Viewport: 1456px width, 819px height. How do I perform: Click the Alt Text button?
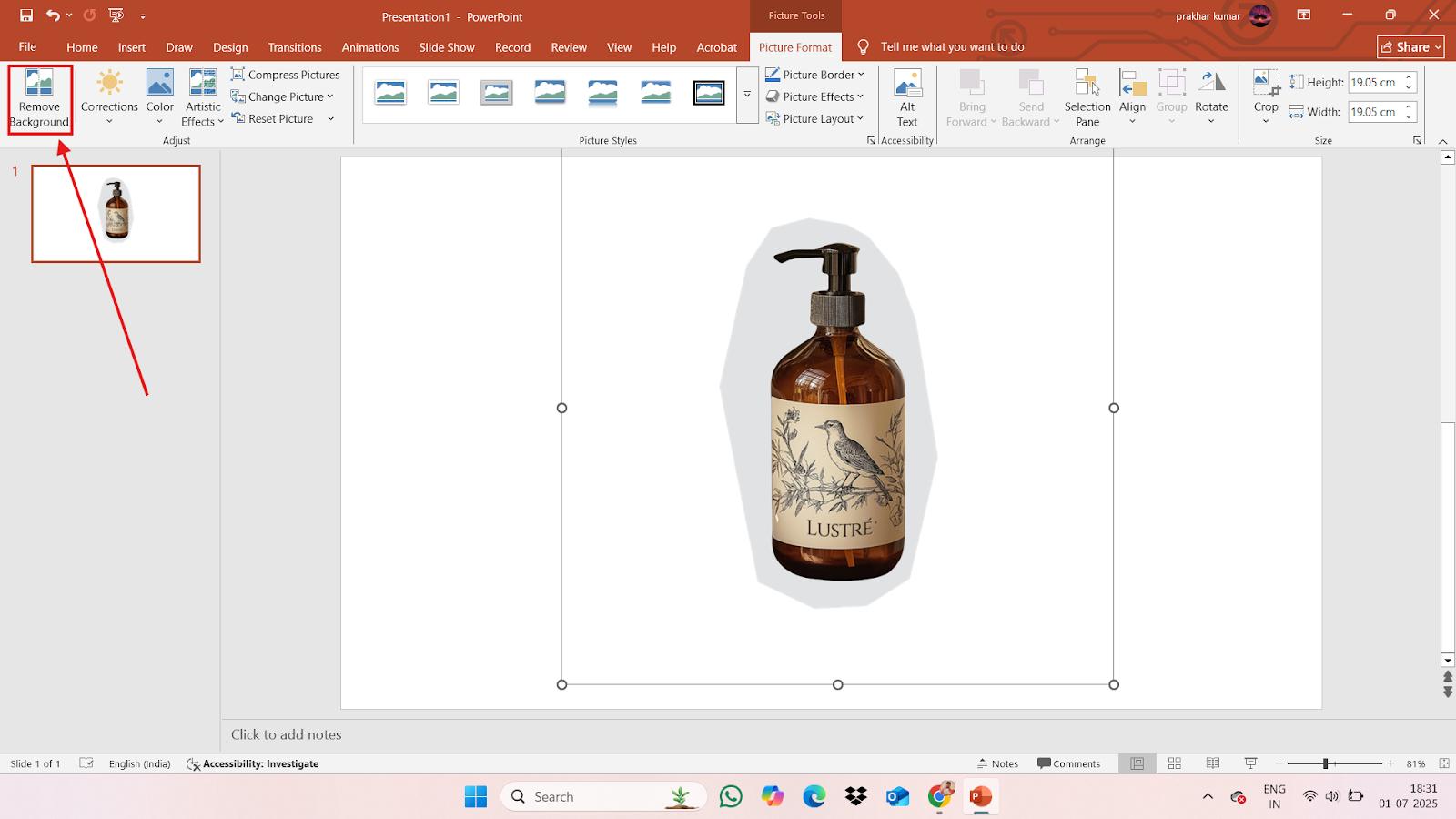pos(907,98)
